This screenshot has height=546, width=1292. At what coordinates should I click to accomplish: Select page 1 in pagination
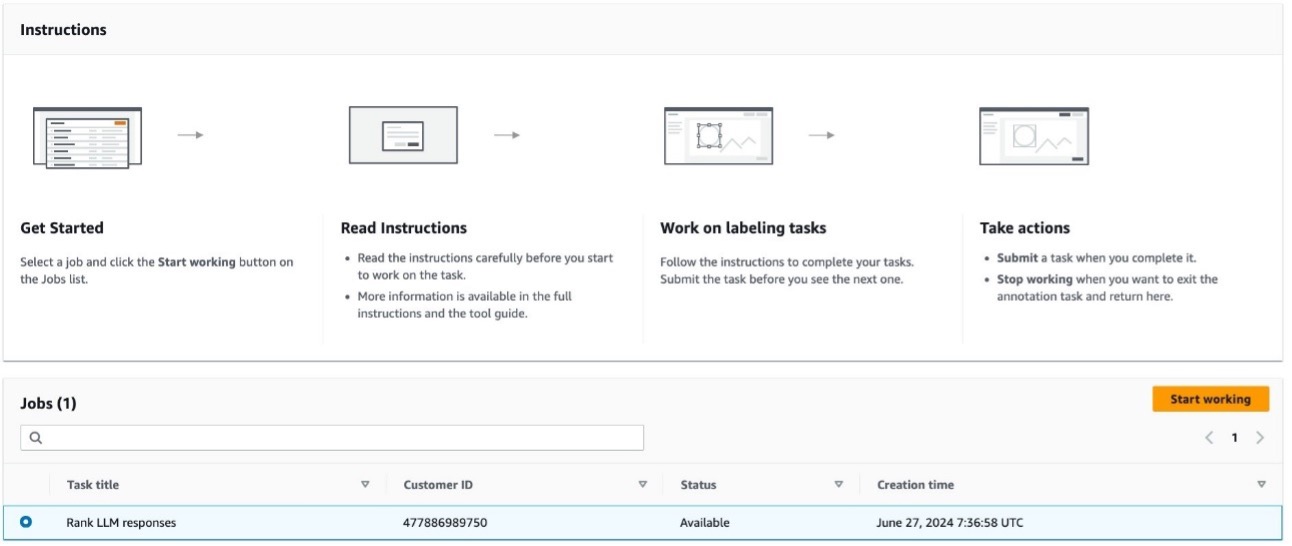click(x=1235, y=438)
